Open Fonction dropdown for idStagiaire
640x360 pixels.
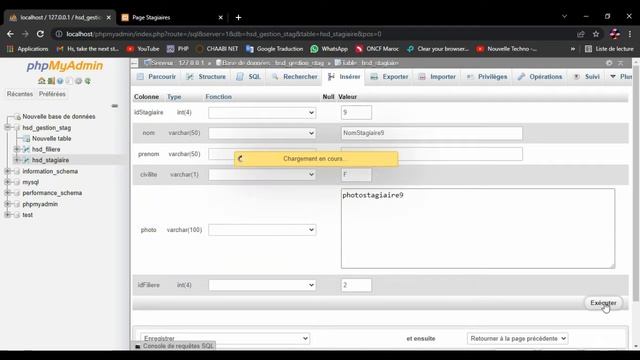[262, 113]
